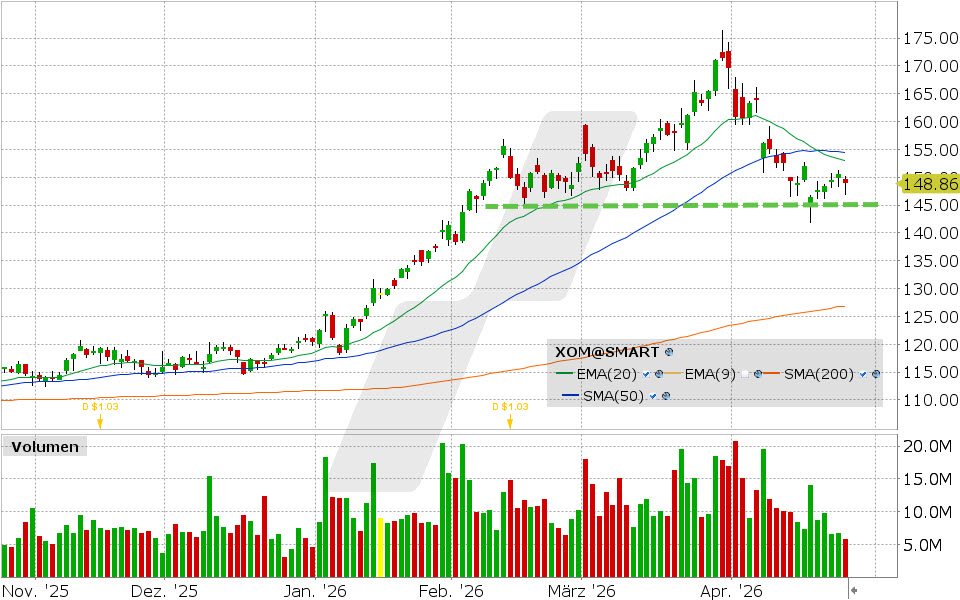
Task: Click the globe icon beside EMA(9)
Action: 758,374
